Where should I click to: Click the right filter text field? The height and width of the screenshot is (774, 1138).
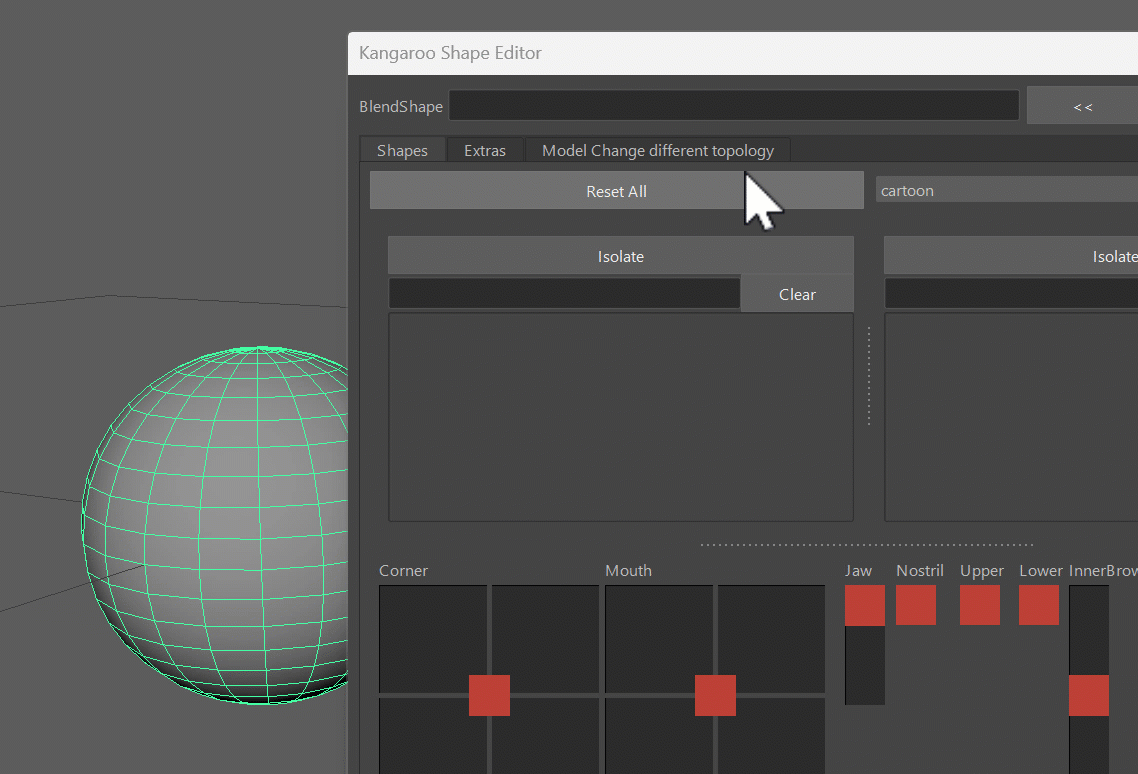[x=1011, y=294]
